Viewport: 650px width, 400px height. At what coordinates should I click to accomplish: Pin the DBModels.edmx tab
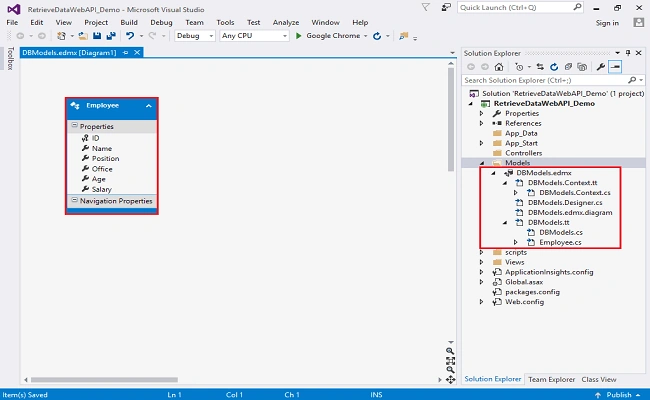(126, 53)
